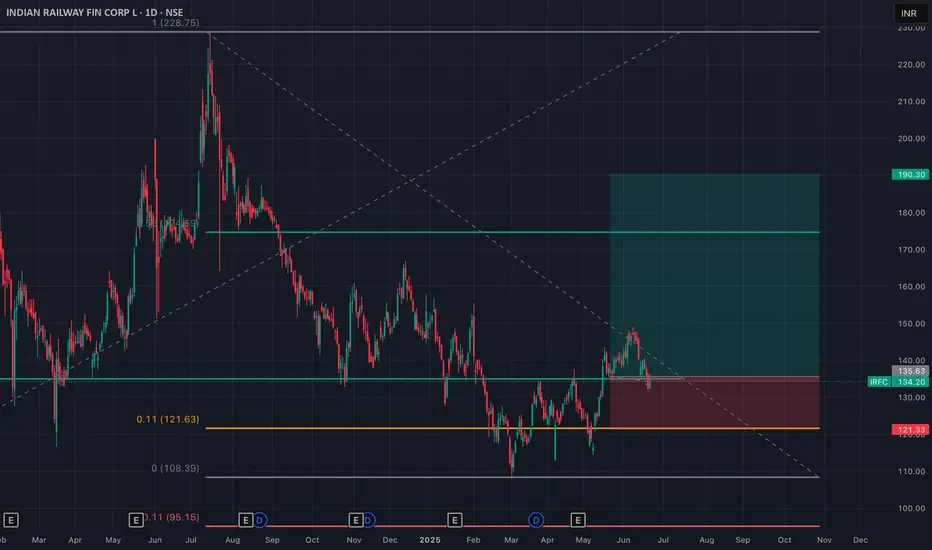Screen dimensions: 932x550
Task: Select the green target zone of long position
Action: coord(714,275)
